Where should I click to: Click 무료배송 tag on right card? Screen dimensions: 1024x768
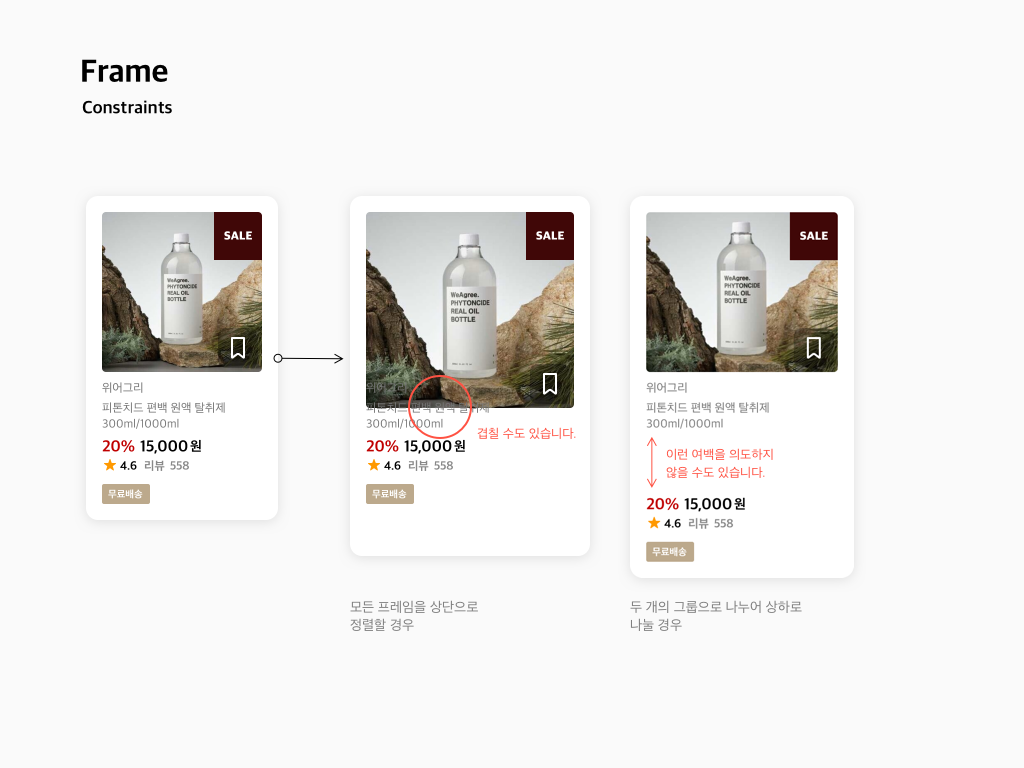tap(669, 551)
